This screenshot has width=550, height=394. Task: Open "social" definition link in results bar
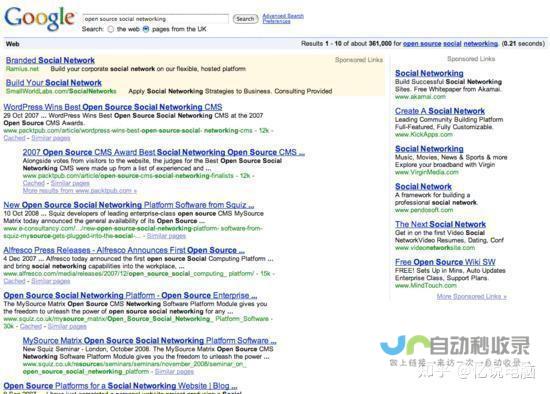[452, 44]
